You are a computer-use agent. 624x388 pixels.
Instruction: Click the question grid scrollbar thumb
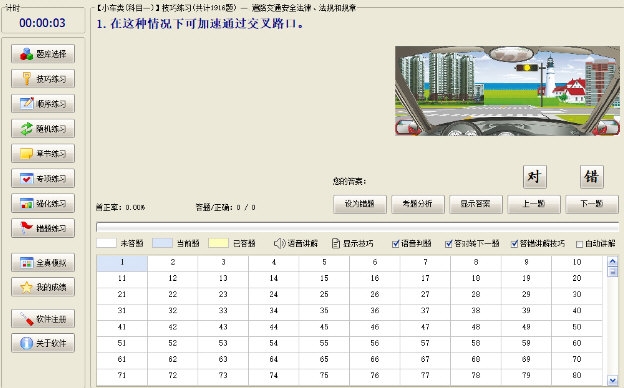pyautogui.click(x=612, y=272)
